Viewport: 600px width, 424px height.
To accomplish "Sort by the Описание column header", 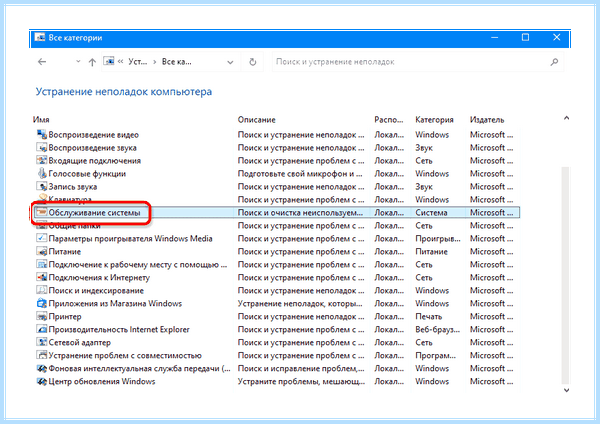I will click(256, 120).
